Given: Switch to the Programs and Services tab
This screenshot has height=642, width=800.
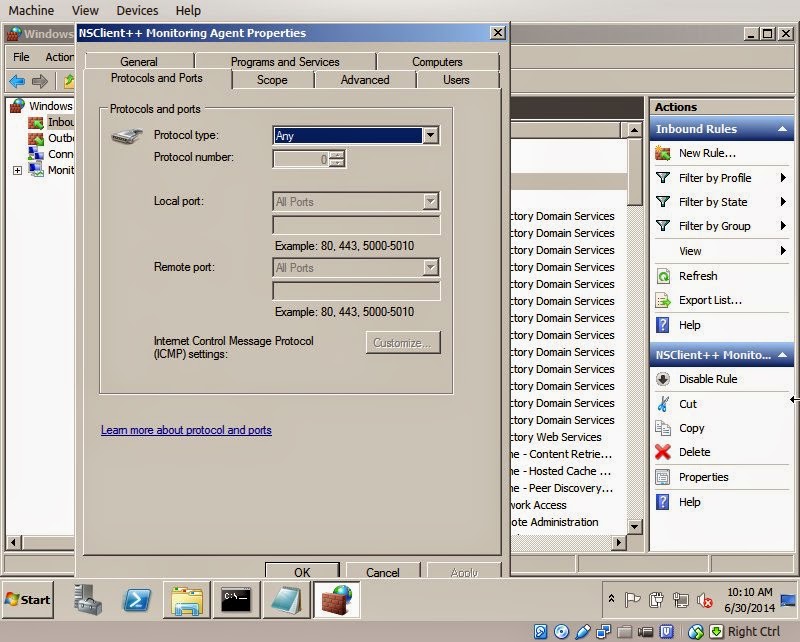Looking at the screenshot, I should 285,61.
